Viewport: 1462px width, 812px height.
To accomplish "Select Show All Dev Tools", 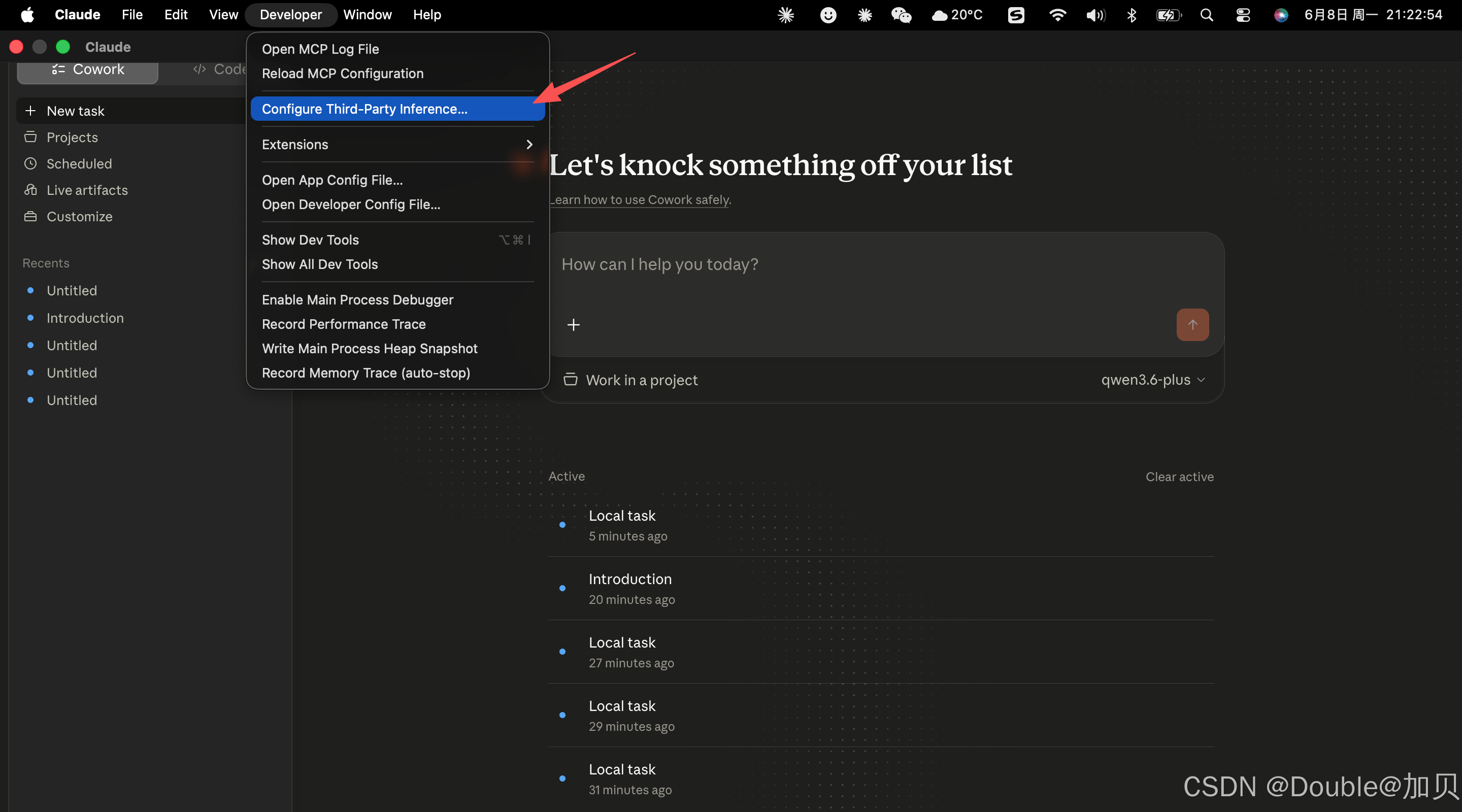I will click(x=398, y=264).
